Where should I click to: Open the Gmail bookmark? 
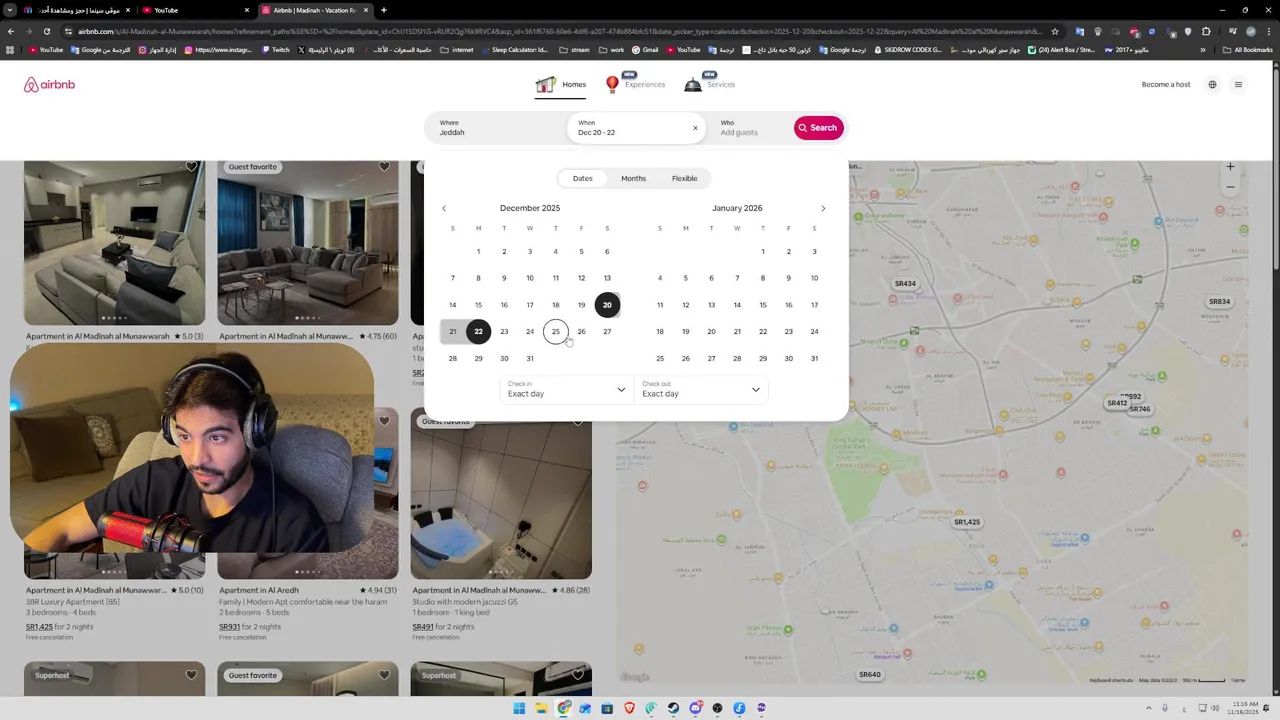[x=645, y=49]
